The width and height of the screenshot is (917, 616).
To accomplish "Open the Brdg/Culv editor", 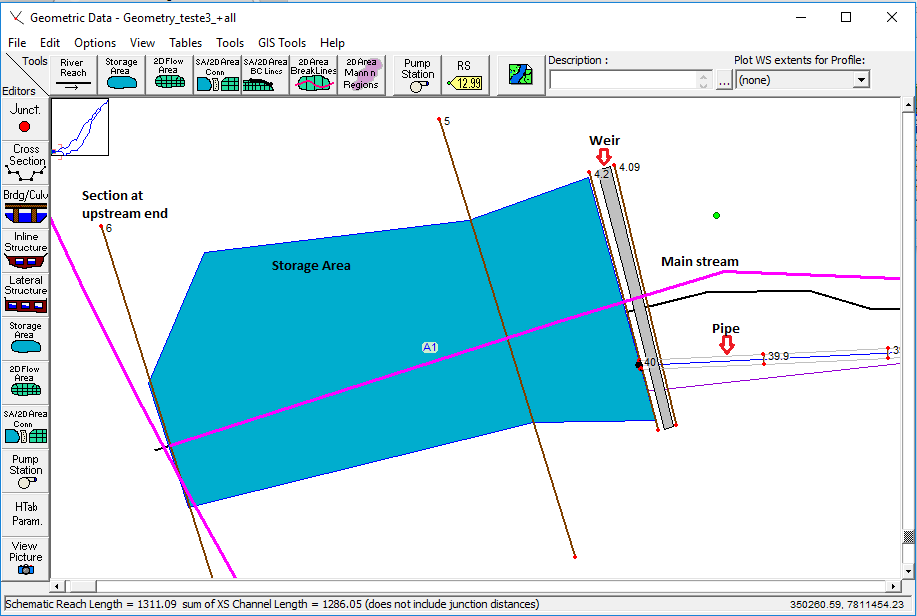I will (26, 206).
